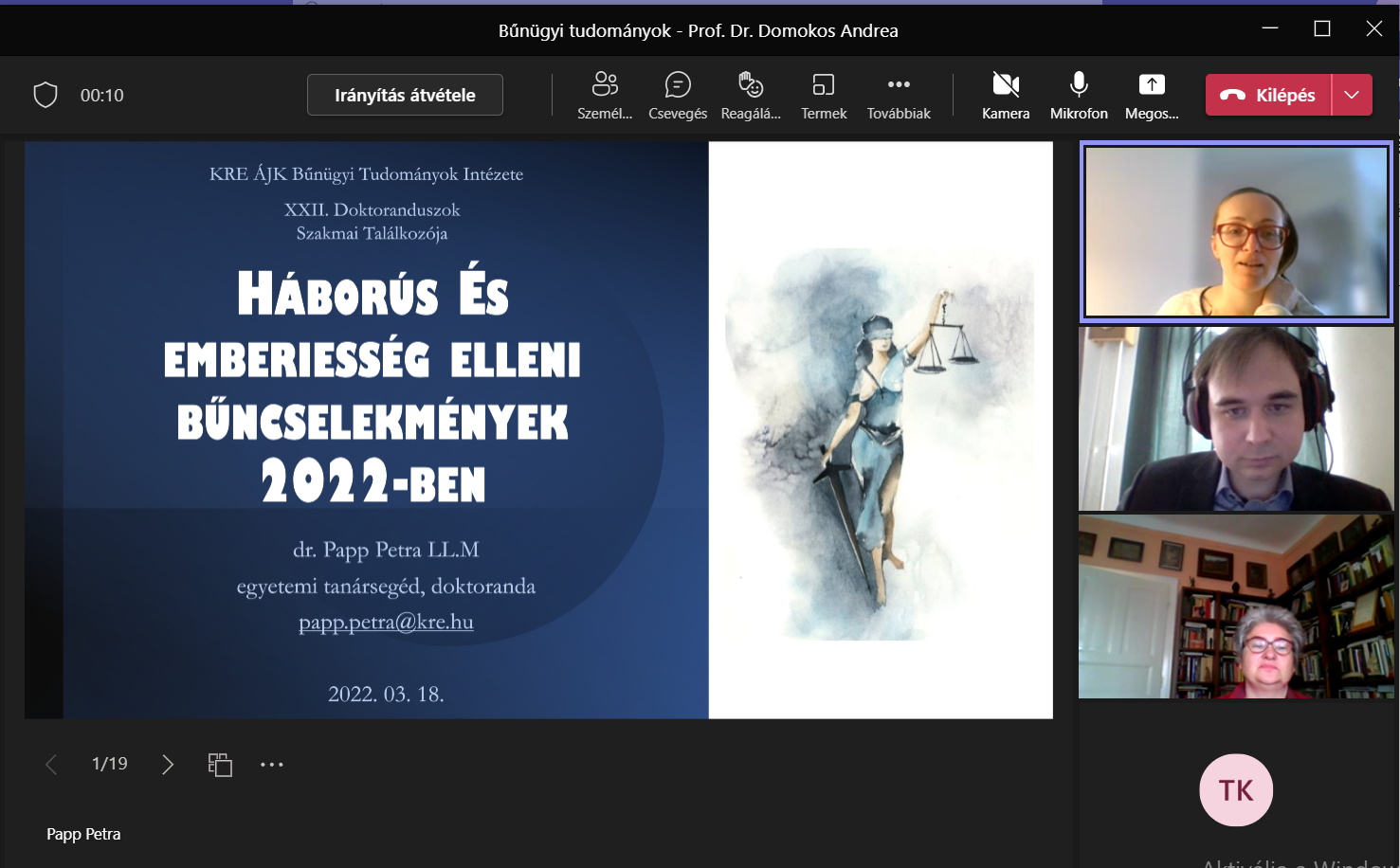Select the top speaker video tile
1400x868 pixels.
[1236, 232]
